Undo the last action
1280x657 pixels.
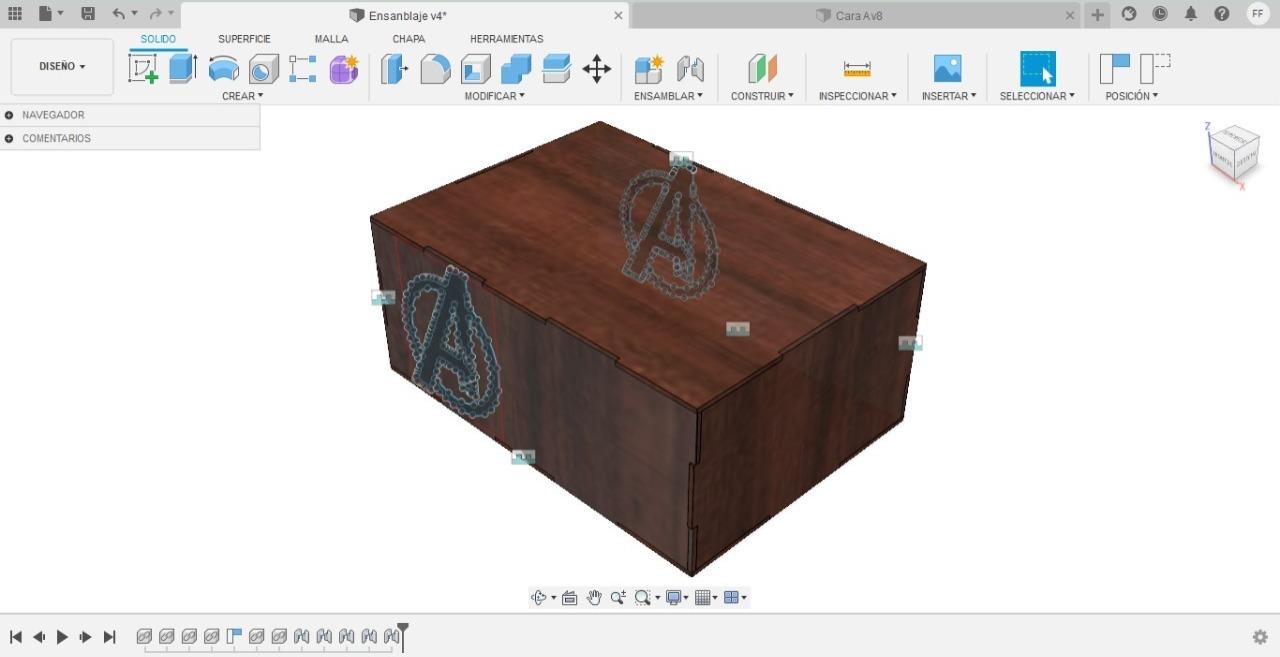[119, 14]
